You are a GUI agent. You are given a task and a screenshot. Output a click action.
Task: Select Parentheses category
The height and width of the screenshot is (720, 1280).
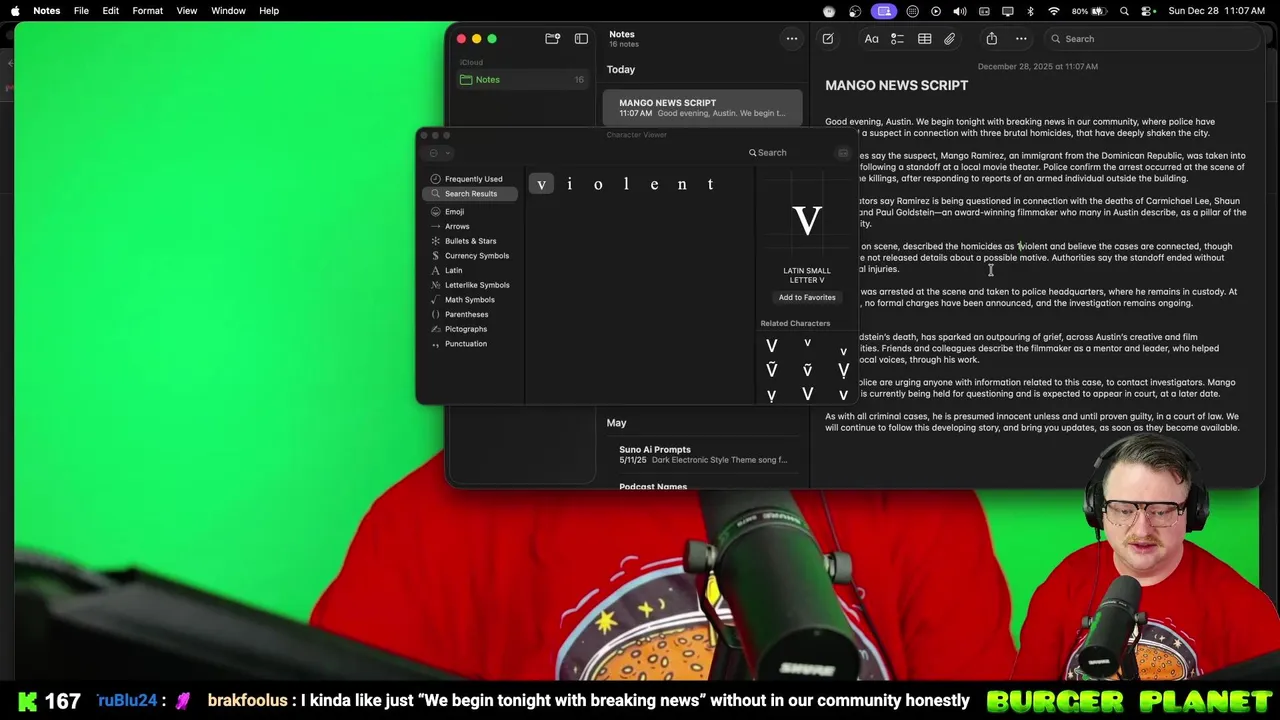click(x=470, y=314)
